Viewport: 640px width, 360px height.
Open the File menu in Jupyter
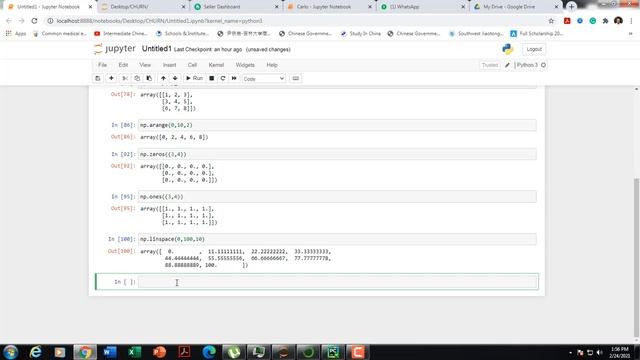(x=102, y=65)
